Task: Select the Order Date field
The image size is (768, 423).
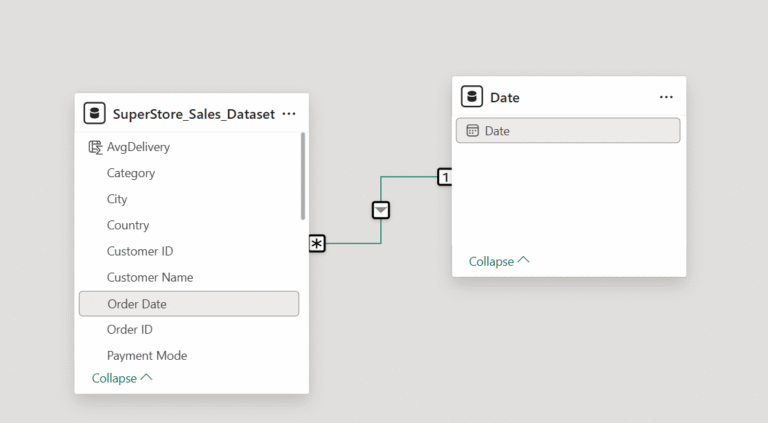Action: [189, 304]
